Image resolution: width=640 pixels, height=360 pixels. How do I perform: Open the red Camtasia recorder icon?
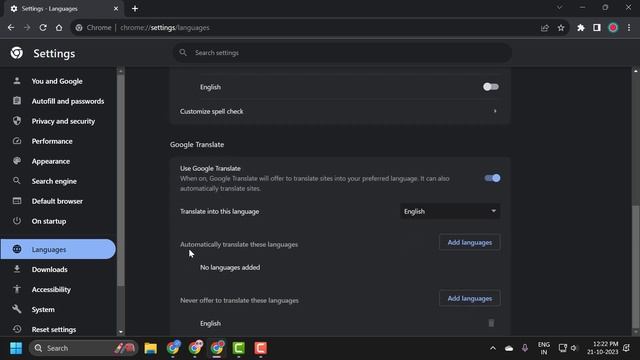pyautogui.click(x=261, y=348)
